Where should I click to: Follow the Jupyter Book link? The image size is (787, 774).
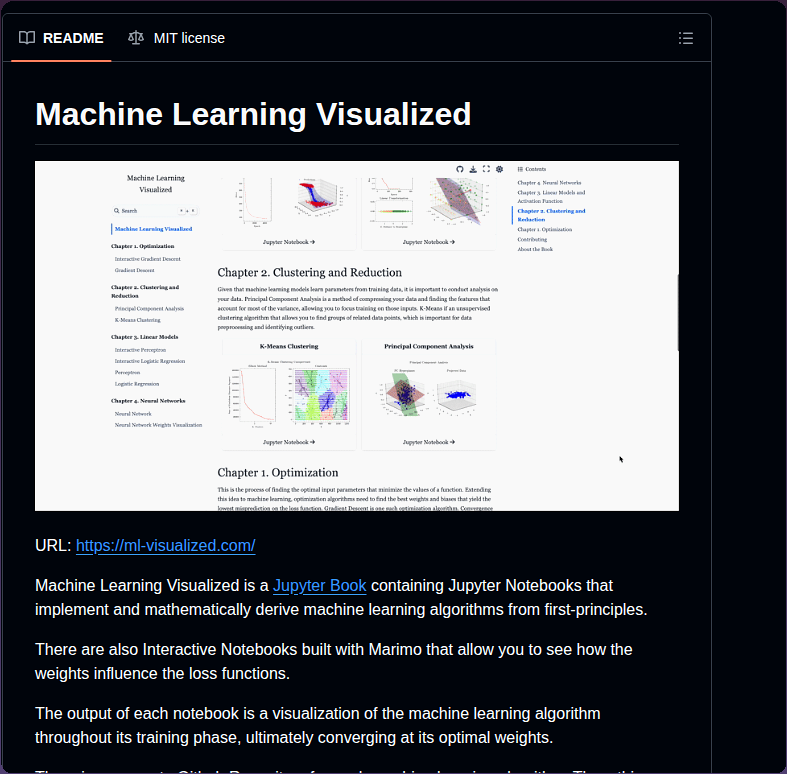pyautogui.click(x=320, y=586)
